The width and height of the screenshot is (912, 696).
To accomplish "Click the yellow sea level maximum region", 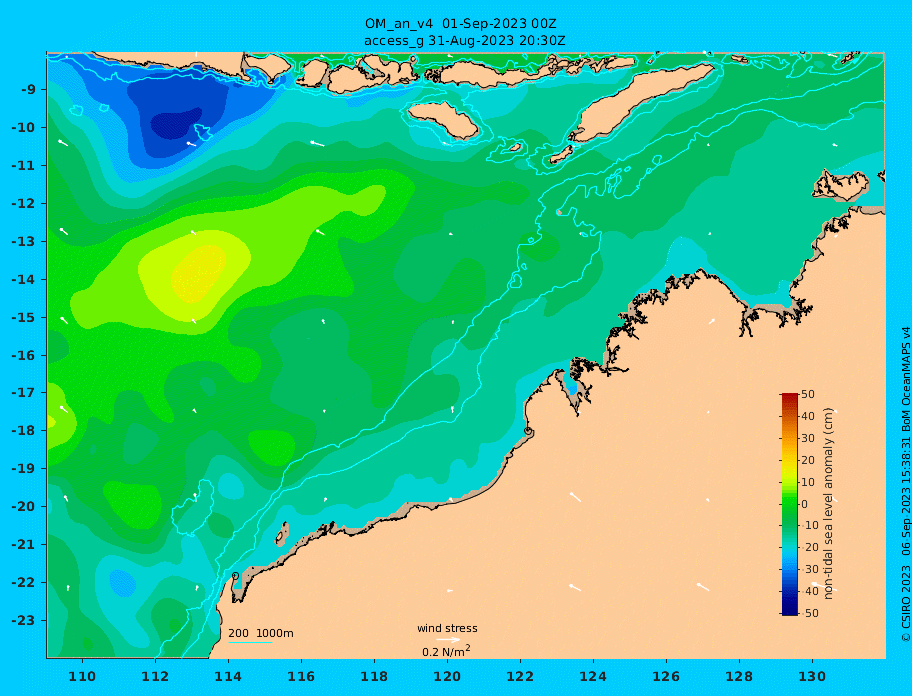I will (x=198, y=272).
